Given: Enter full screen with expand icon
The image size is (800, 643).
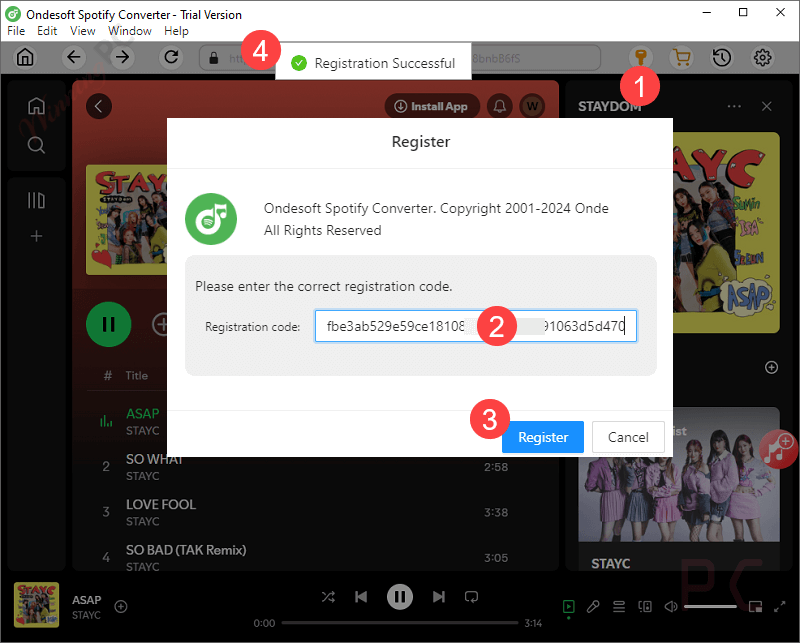Looking at the screenshot, I should coord(780,607).
